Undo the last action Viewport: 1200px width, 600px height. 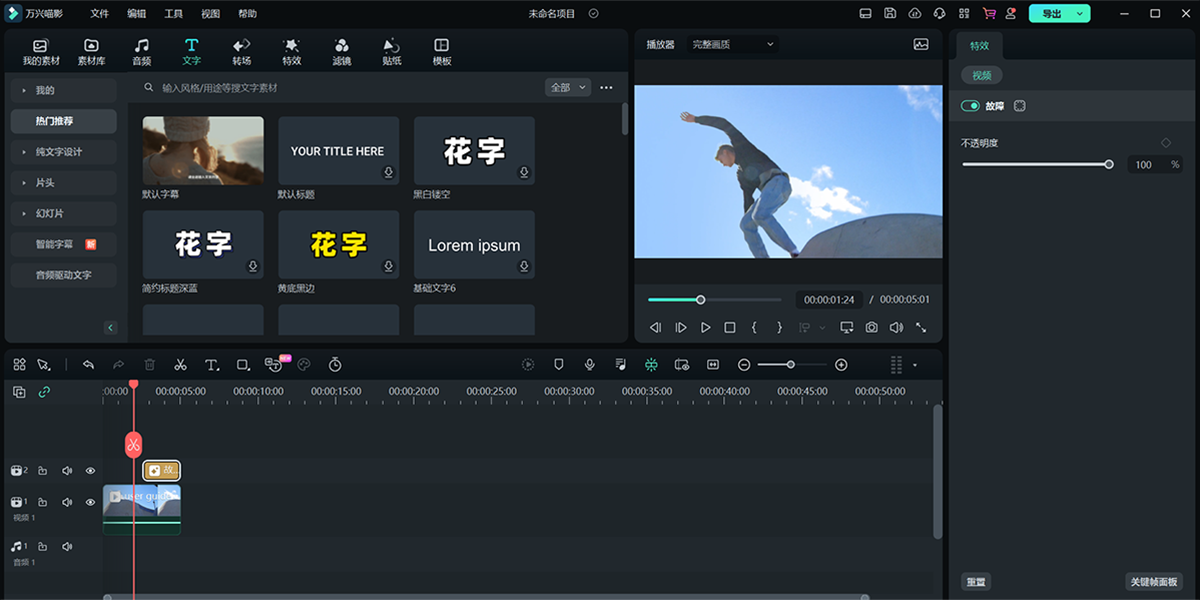pos(88,364)
